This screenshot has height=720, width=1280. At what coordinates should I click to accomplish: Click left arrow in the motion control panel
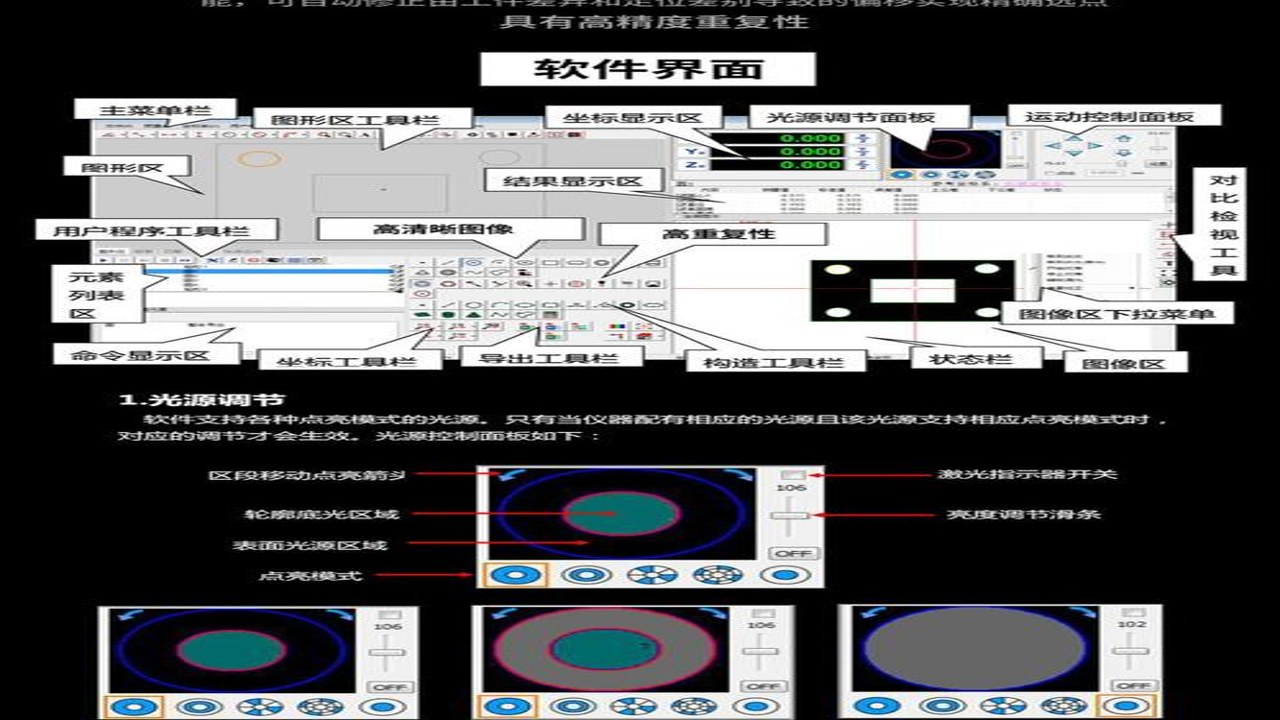[1052, 146]
